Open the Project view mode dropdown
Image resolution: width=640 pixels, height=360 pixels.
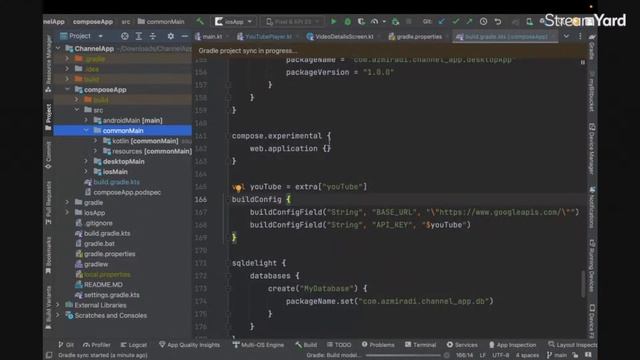point(82,36)
